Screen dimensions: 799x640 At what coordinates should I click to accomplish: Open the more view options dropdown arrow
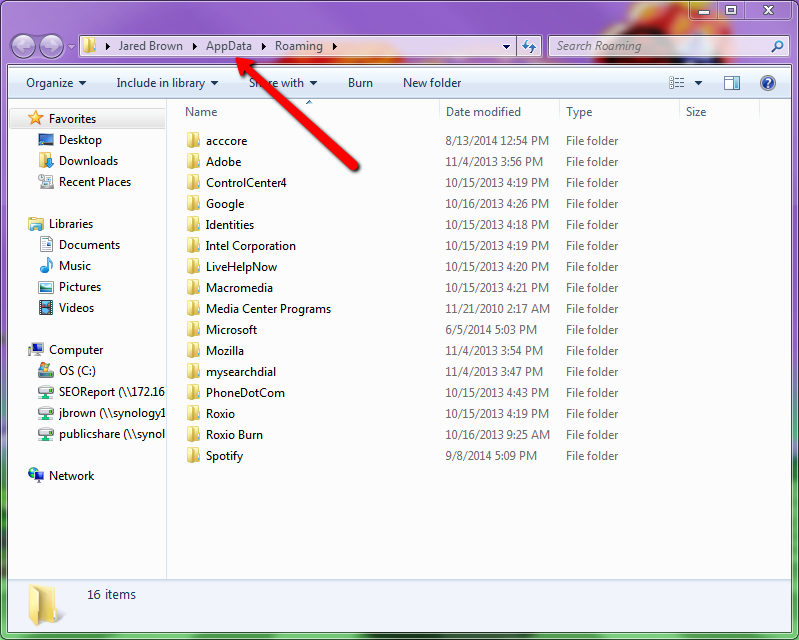698,83
